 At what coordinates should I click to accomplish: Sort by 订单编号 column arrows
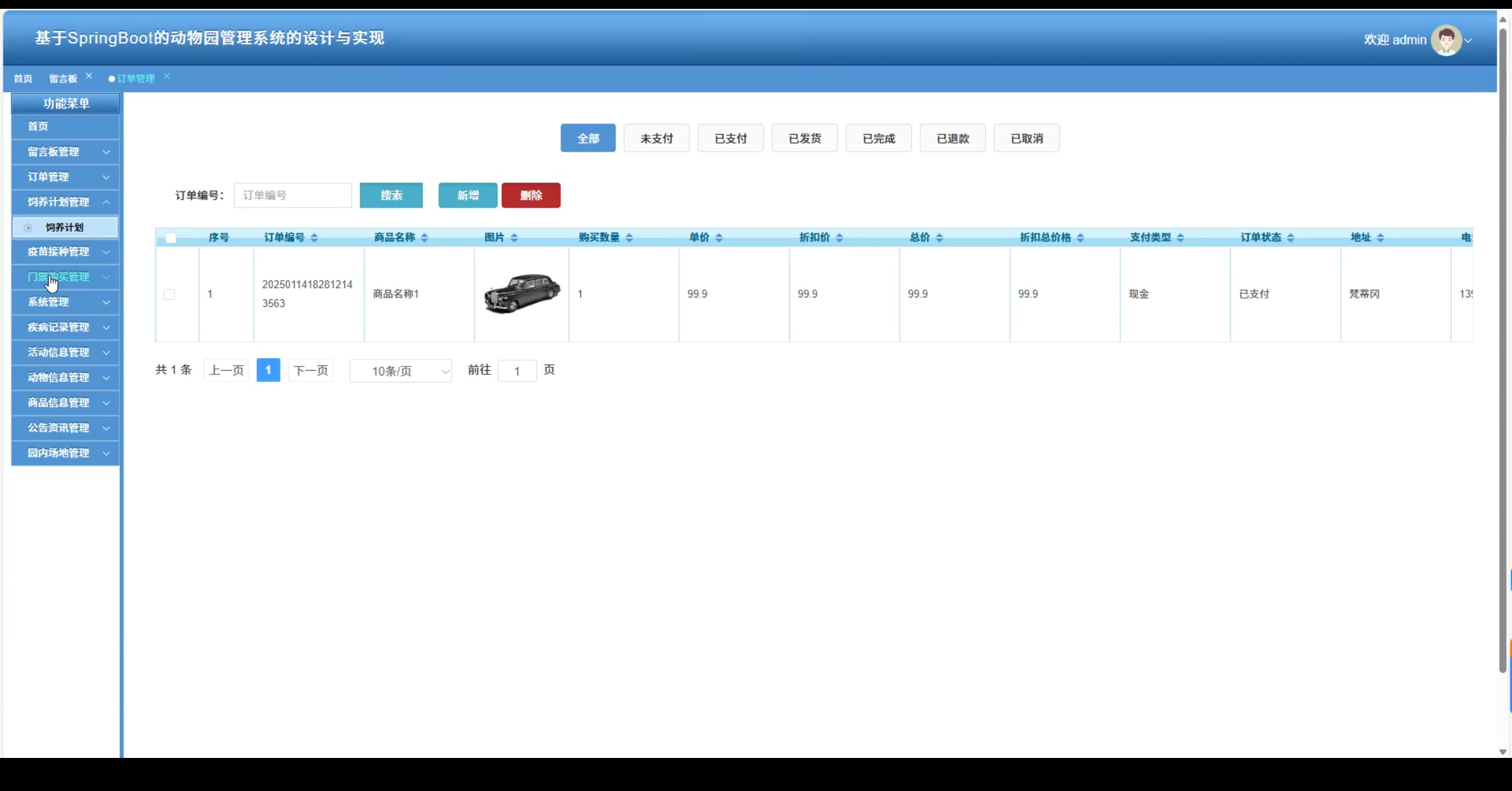tap(314, 238)
